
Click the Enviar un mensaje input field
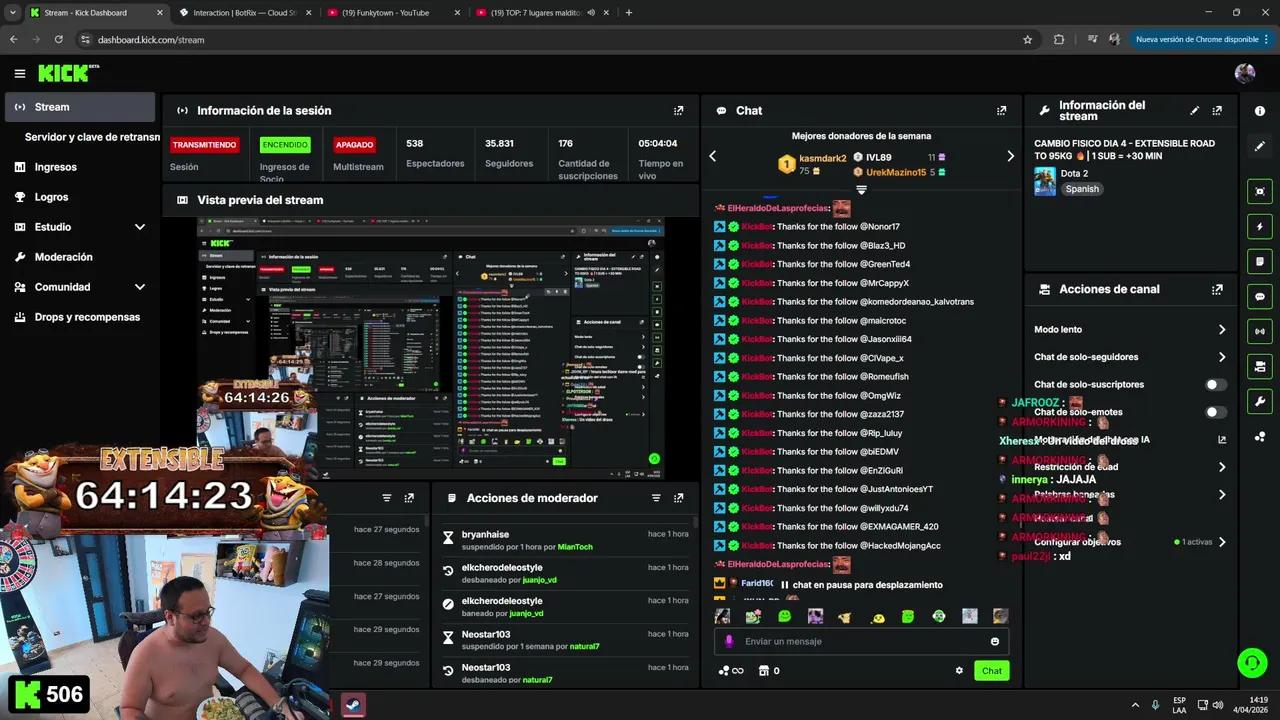pos(850,641)
